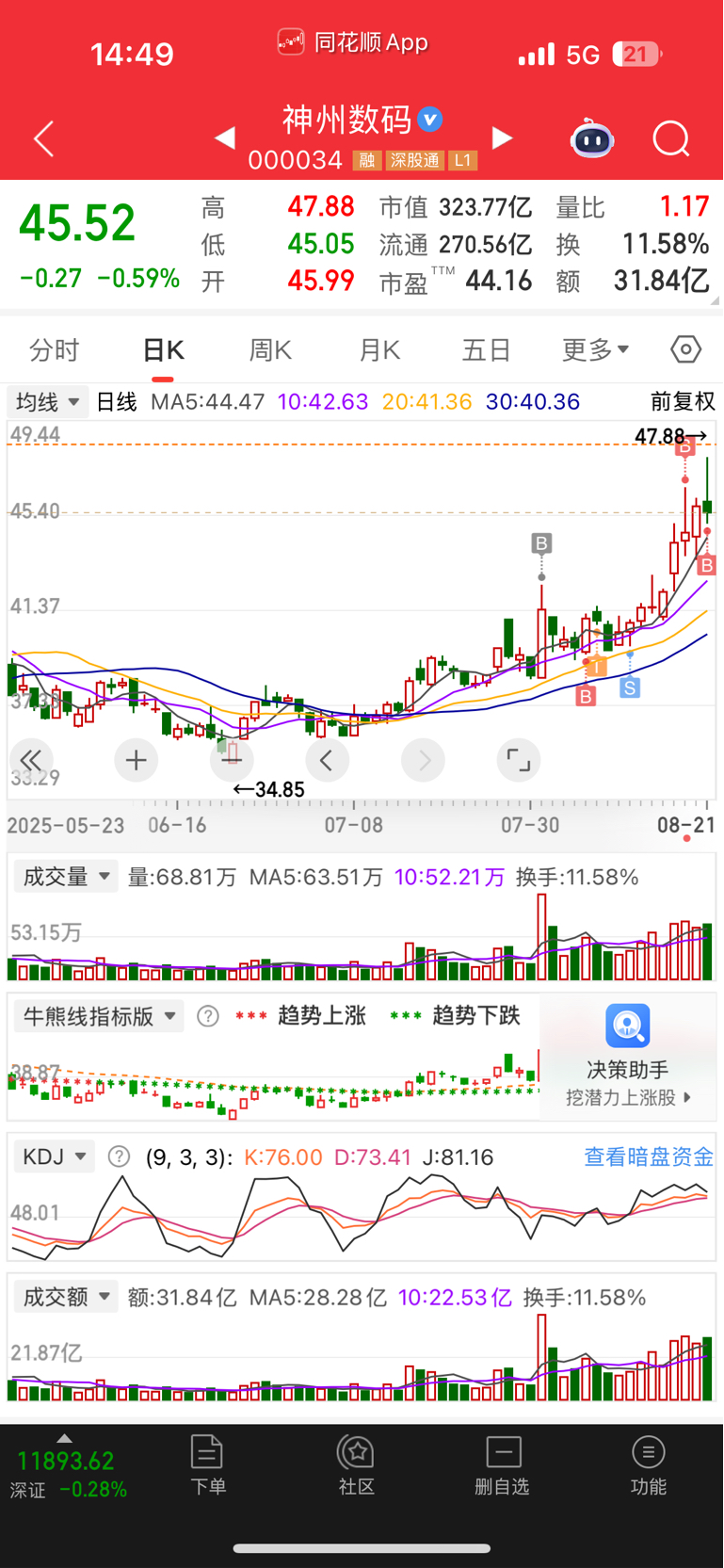The width and height of the screenshot is (724, 1568).
Task: Tap 深证 index 11893.62 quote
Action: pyautogui.click(x=66, y=1474)
